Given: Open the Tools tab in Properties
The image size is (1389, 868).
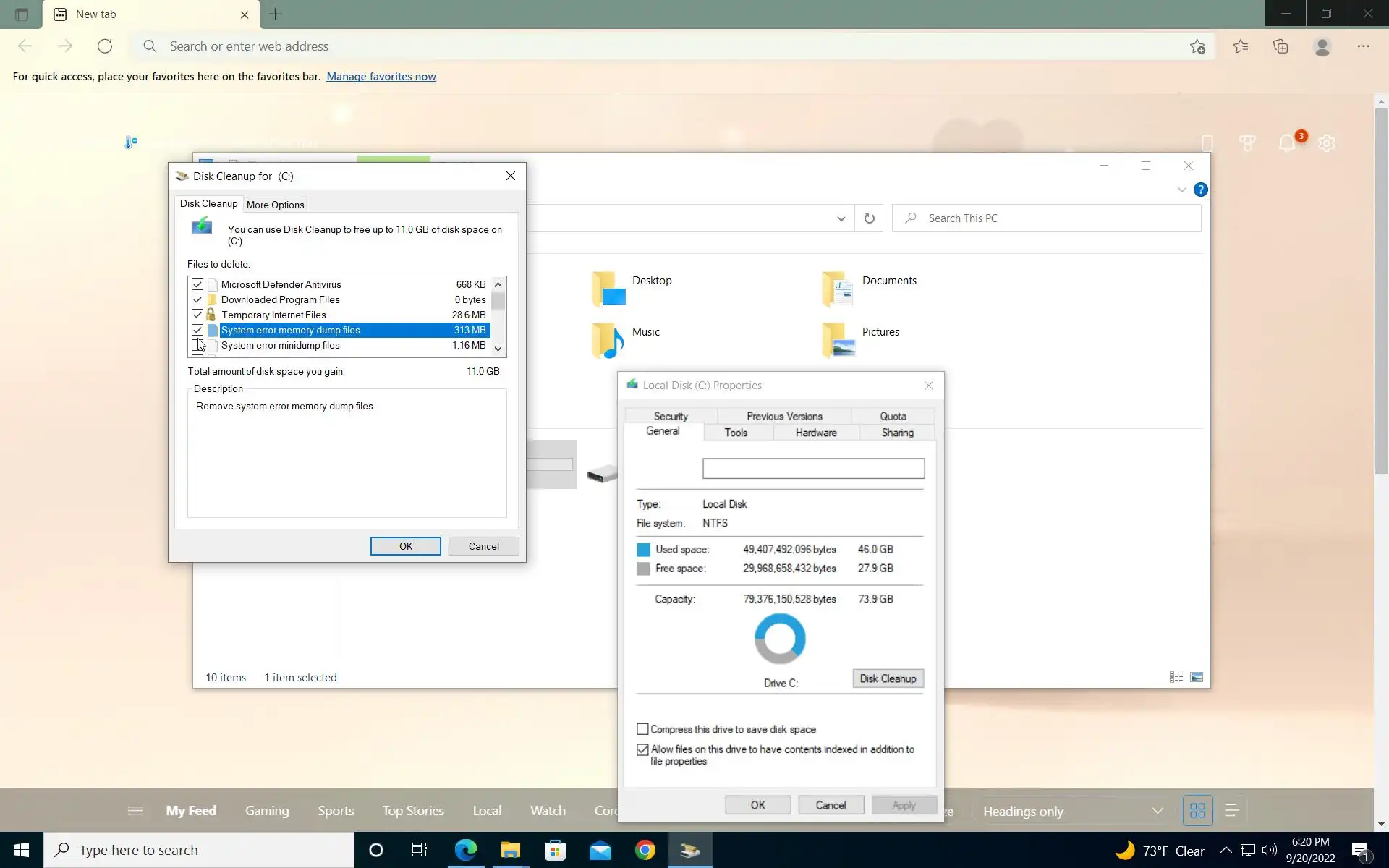Looking at the screenshot, I should click(736, 433).
